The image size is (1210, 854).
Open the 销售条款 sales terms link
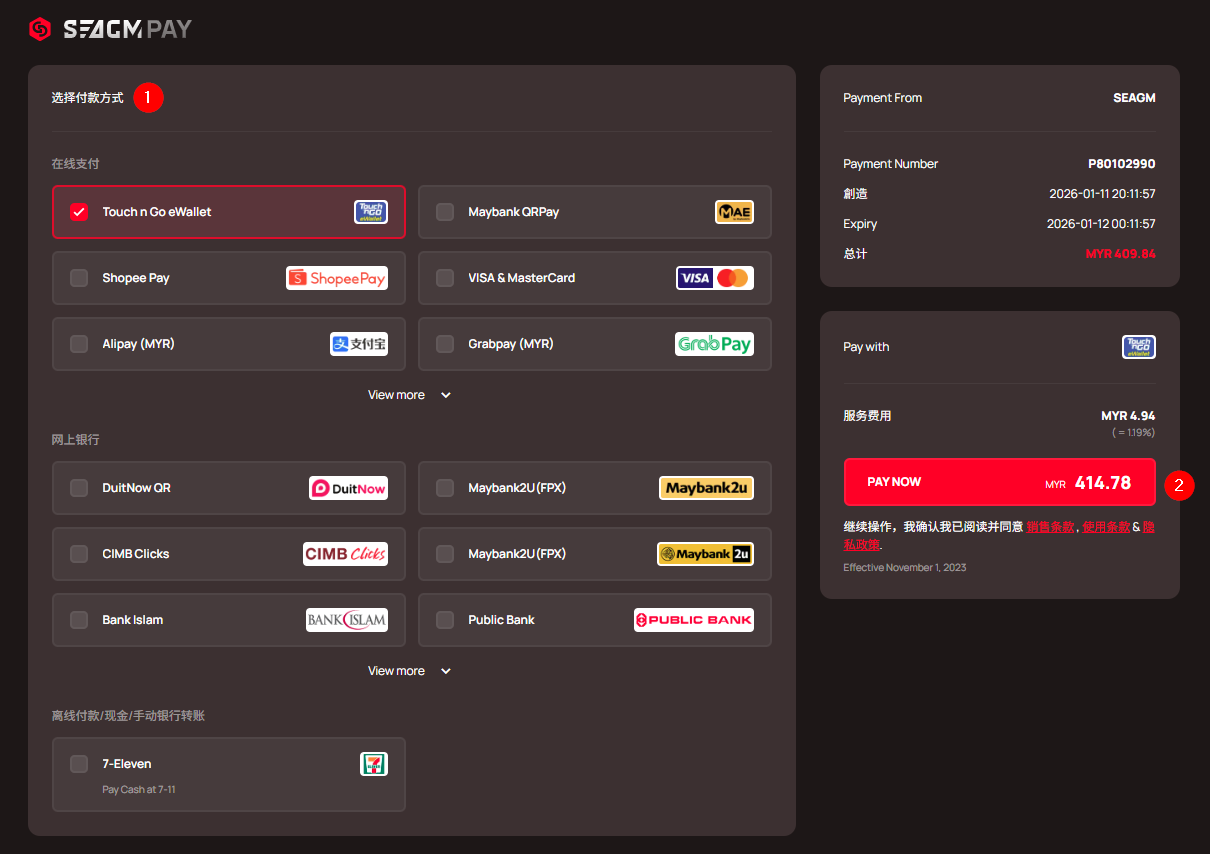(x=1050, y=527)
